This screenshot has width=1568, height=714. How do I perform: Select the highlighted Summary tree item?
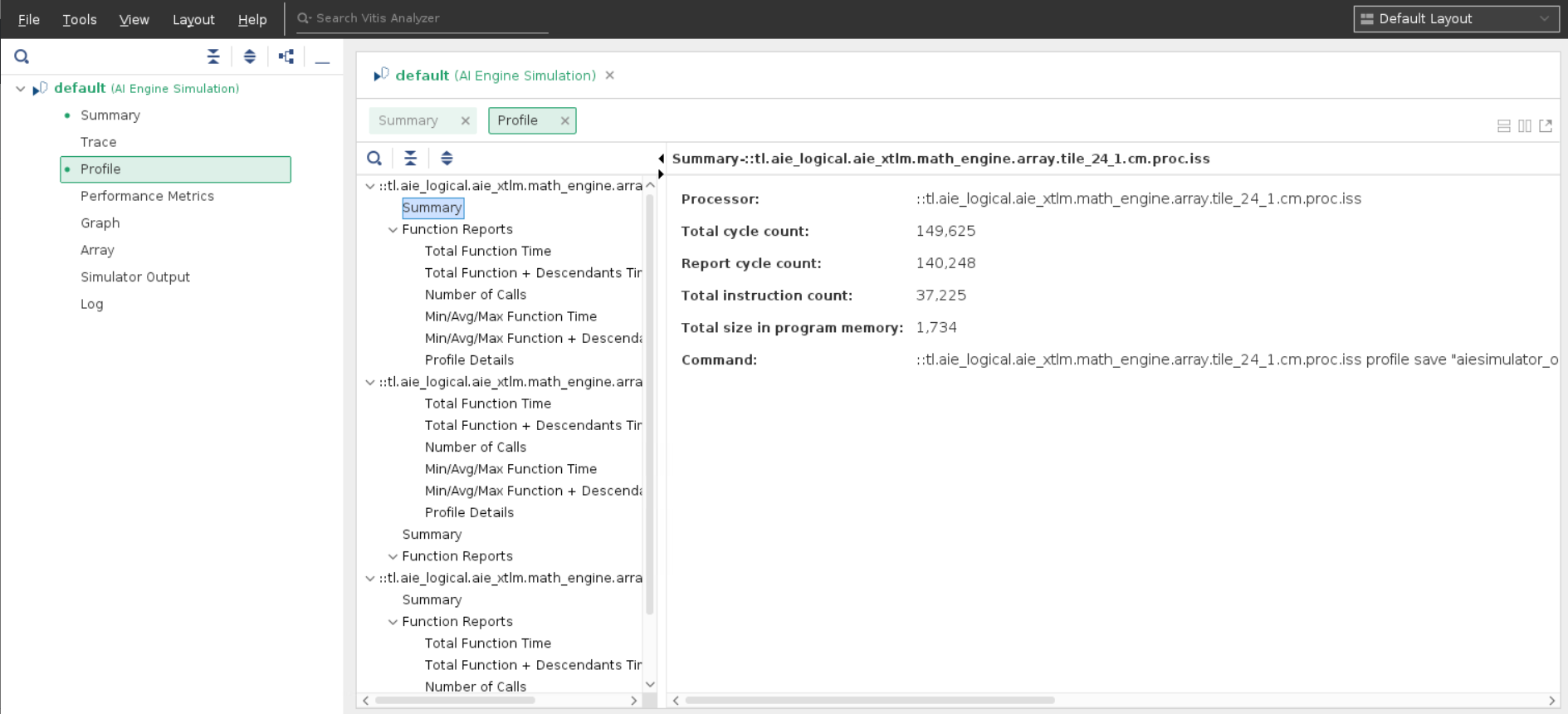(x=432, y=208)
